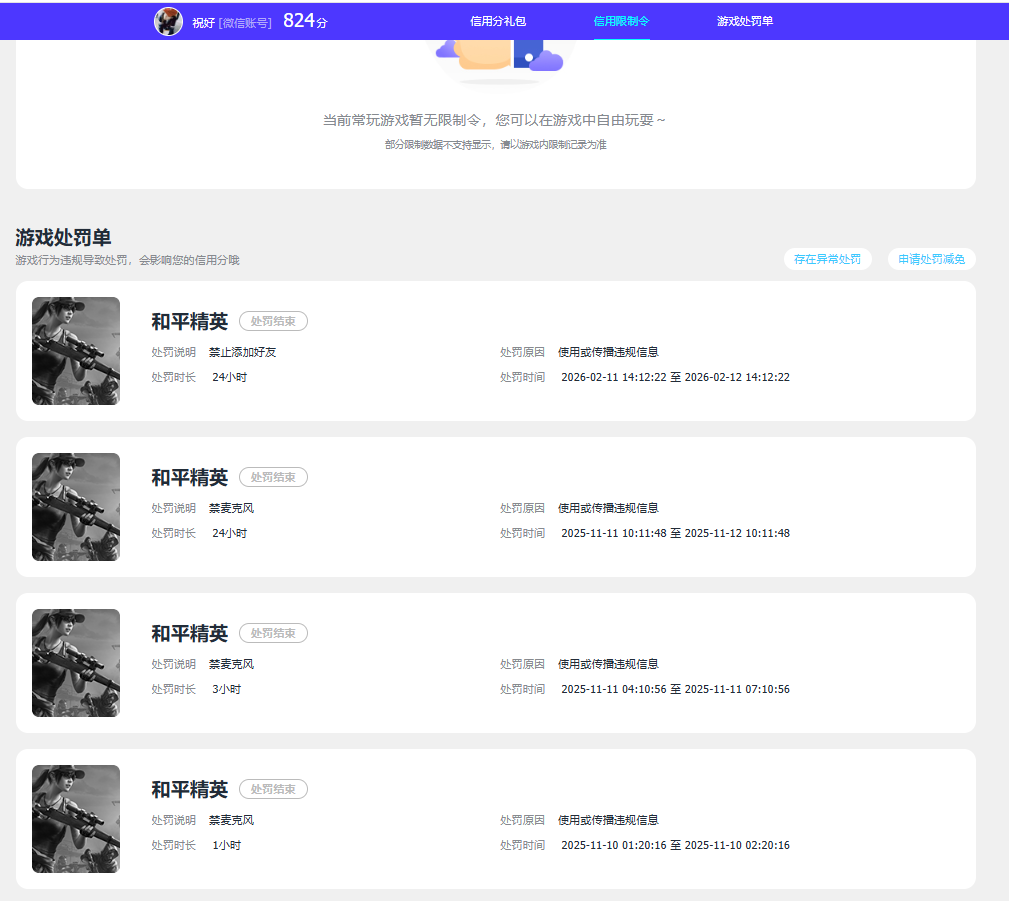Click the 游戏行为违规导致处罚 subtitle
Screen dimensions: 1009x901
point(127,260)
